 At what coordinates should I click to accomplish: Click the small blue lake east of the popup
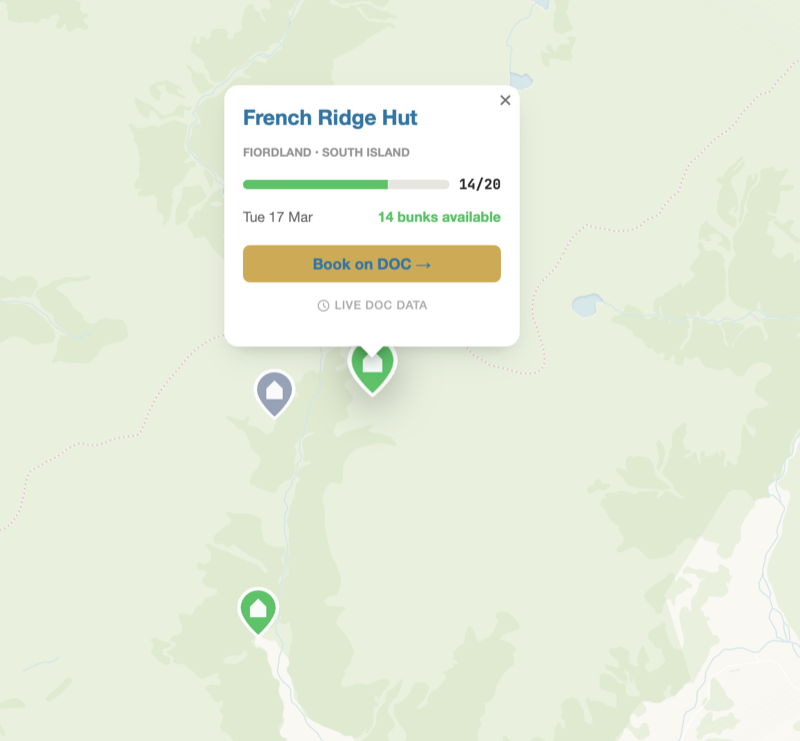click(x=586, y=303)
